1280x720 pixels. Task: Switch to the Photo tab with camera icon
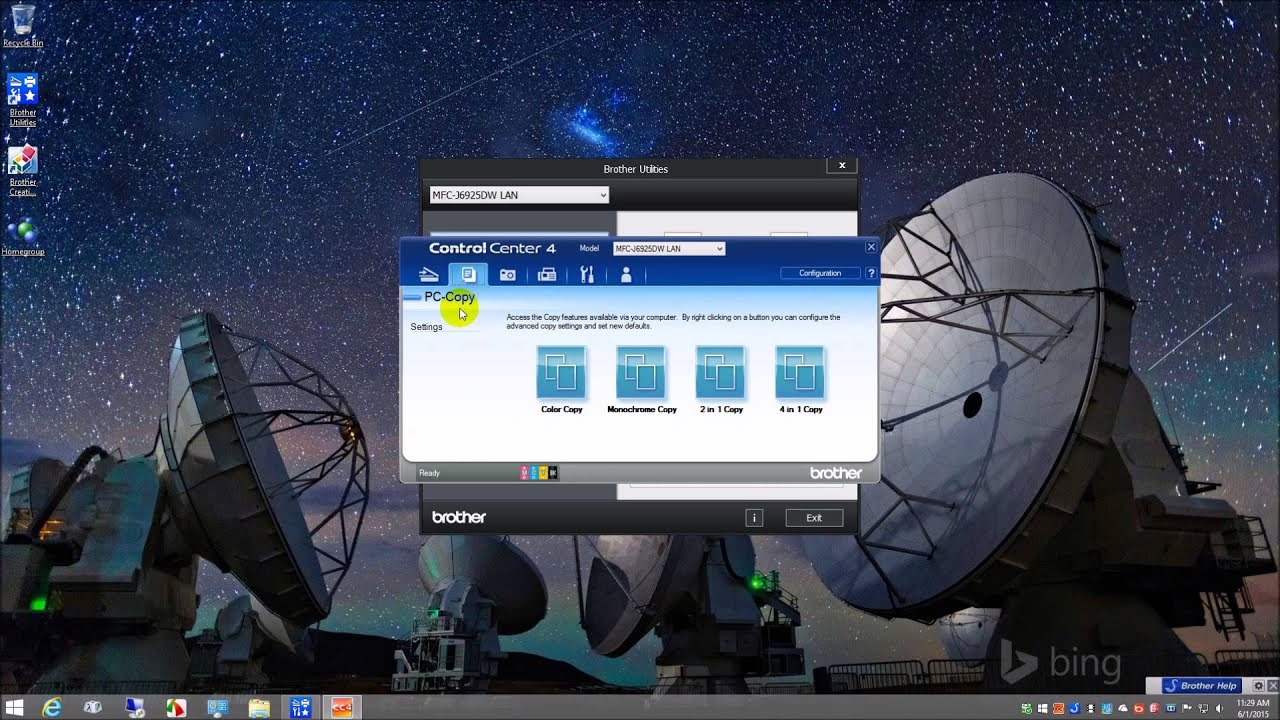tap(507, 274)
